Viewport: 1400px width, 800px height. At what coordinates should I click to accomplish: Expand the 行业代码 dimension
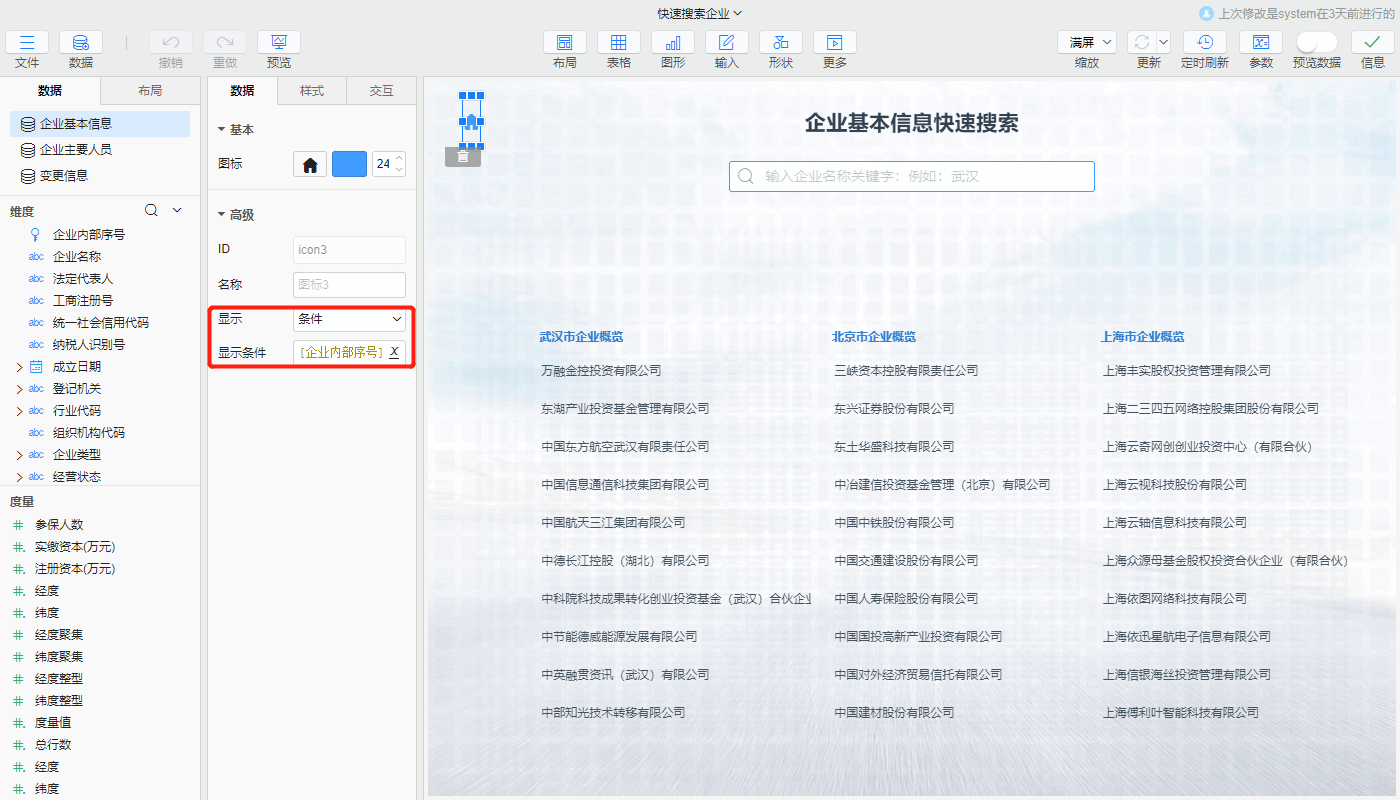19,411
